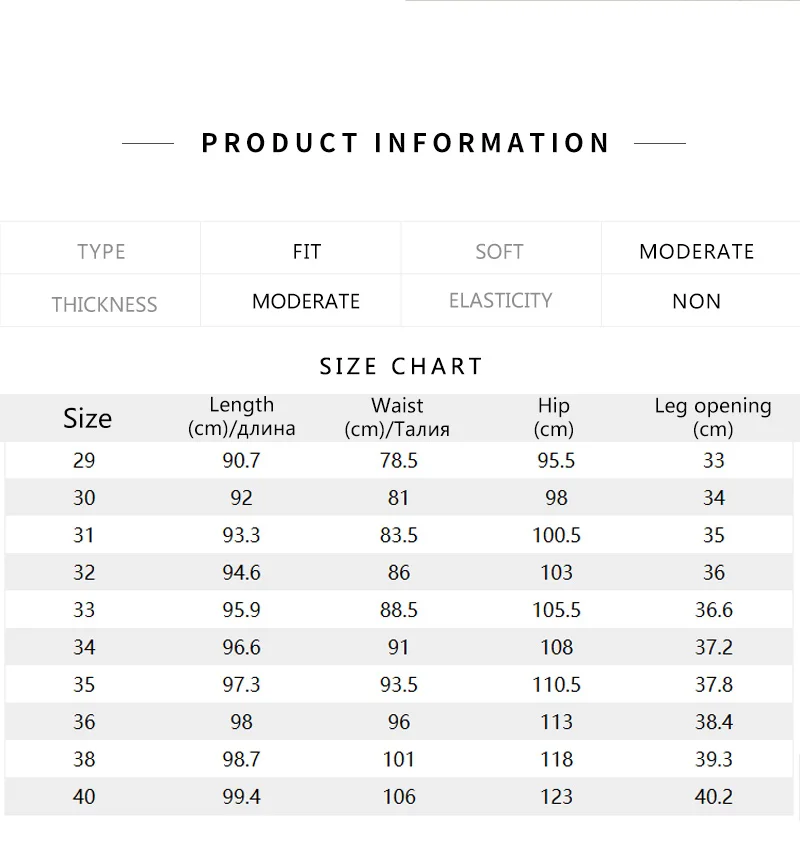The image size is (800, 855).
Task: Click the Leg opening (cm) header
Action: pos(713,418)
